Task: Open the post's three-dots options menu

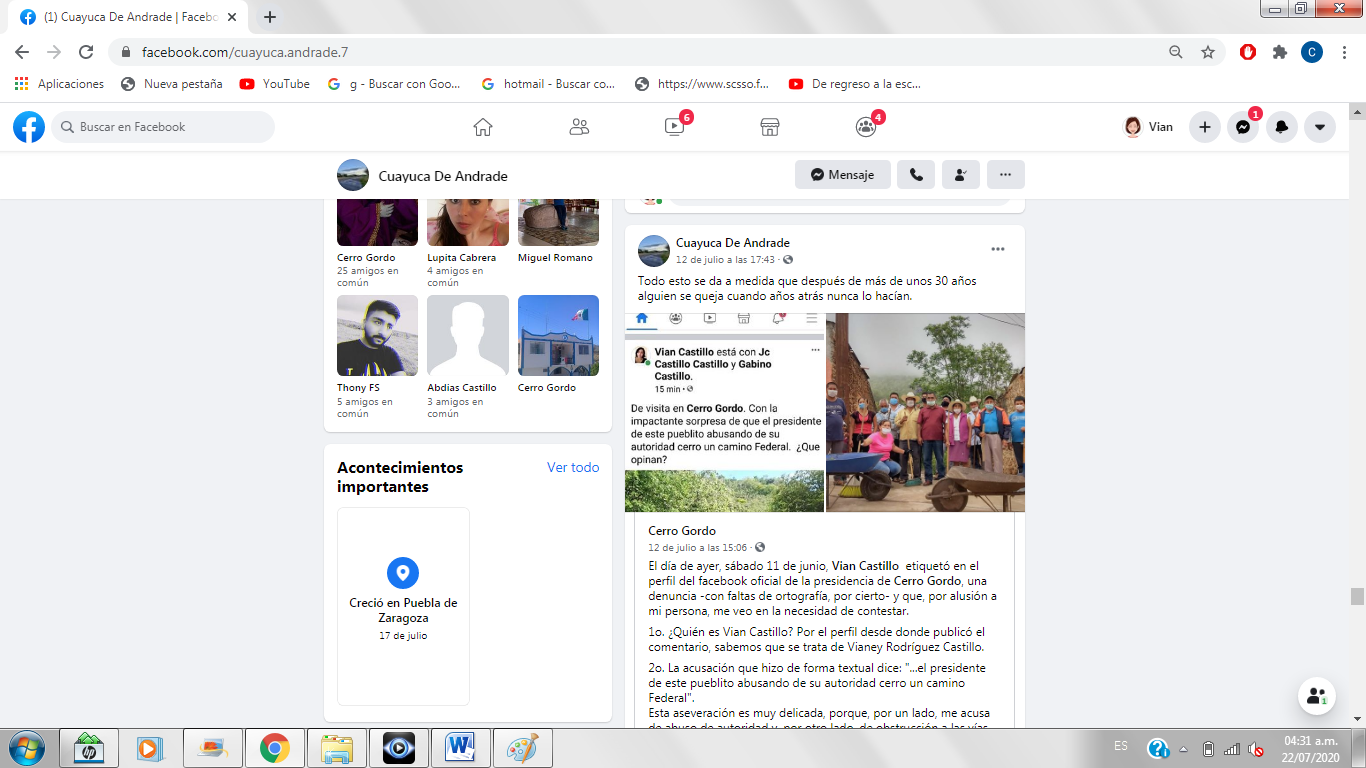Action: coord(998,249)
